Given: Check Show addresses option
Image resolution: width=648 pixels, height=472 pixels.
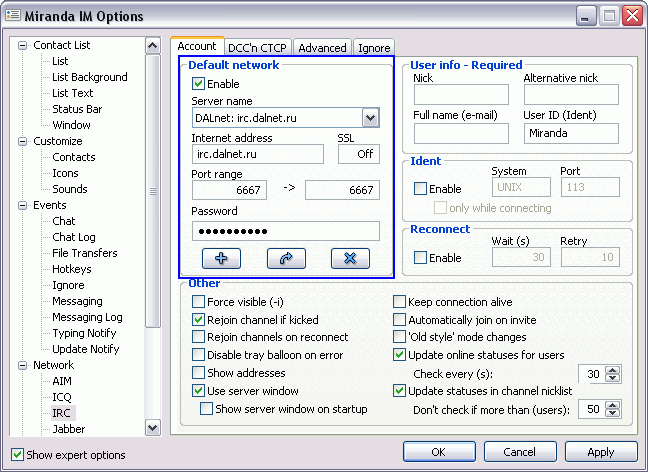Looking at the screenshot, I should tap(198, 372).
